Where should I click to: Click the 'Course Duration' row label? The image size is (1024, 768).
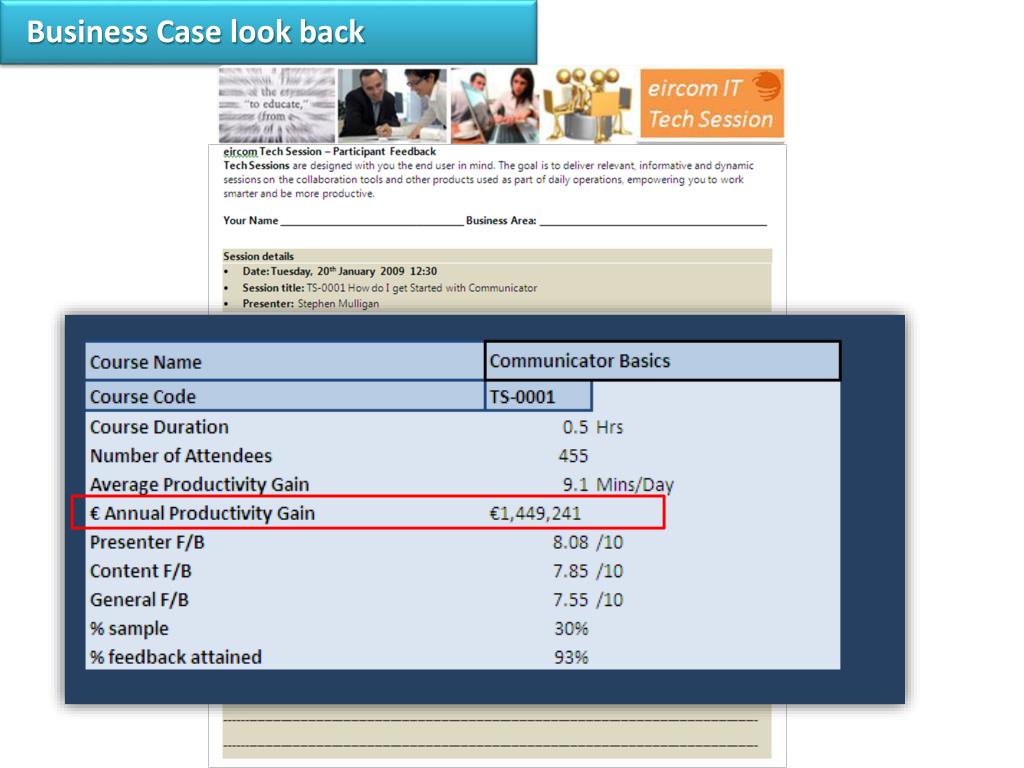(x=159, y=427)
